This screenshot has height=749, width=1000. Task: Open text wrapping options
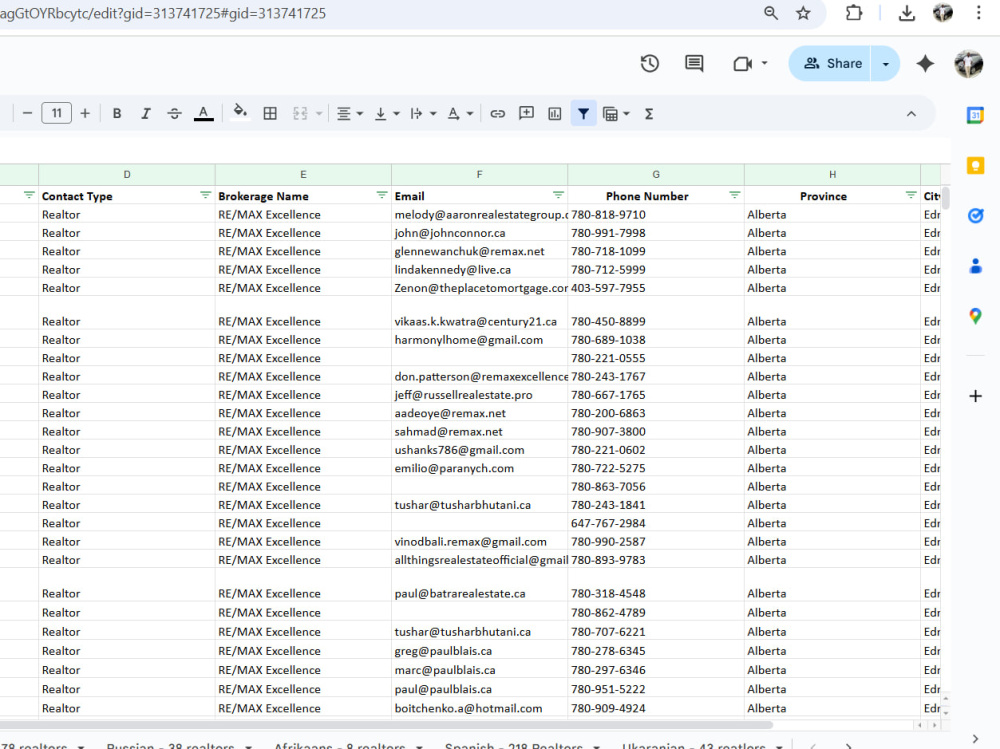tap(423, 114)
